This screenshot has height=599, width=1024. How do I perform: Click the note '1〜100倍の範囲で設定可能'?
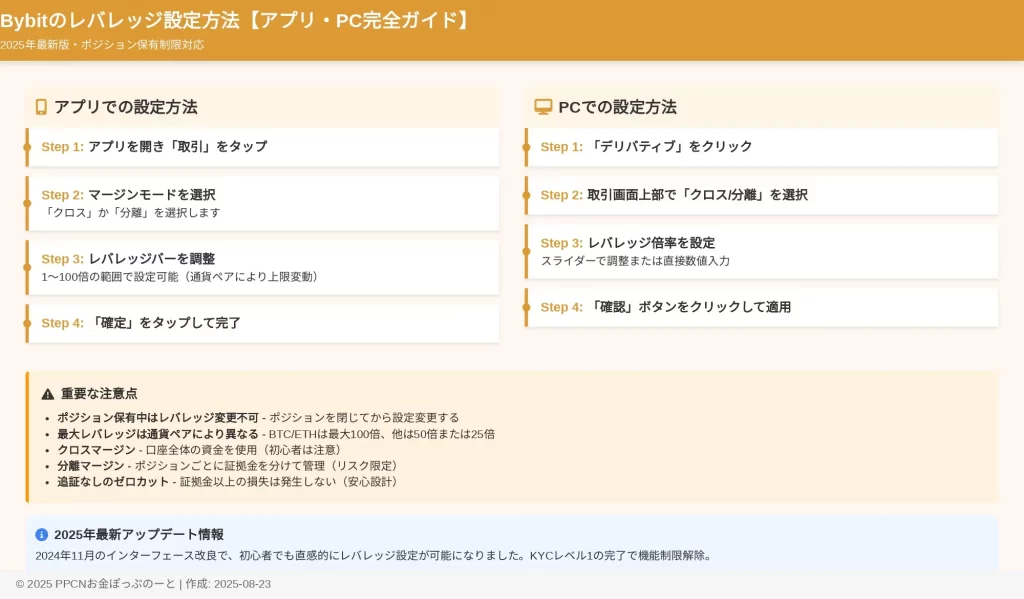(110, 277)
